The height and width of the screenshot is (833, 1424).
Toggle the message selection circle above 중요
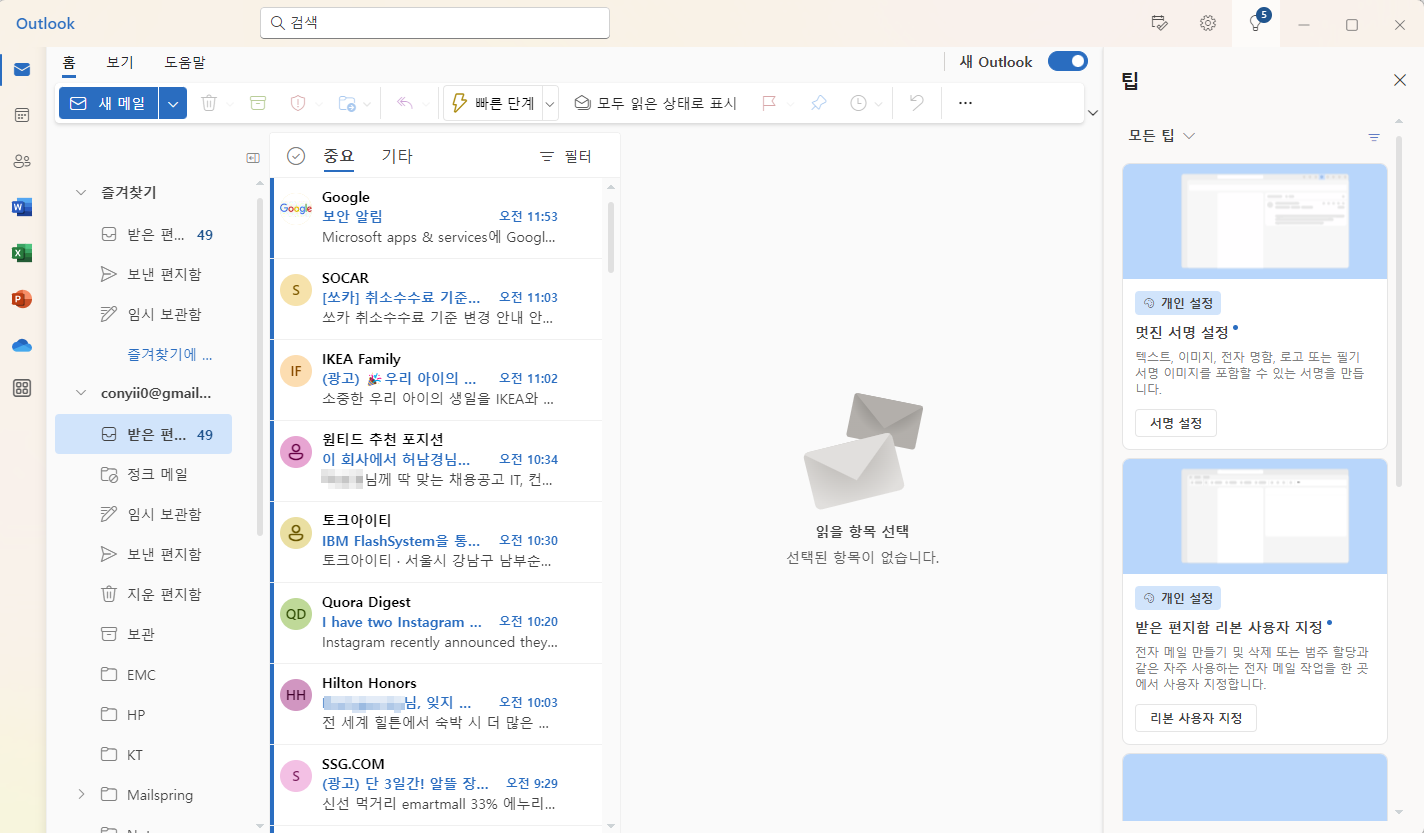click(296, 156)
